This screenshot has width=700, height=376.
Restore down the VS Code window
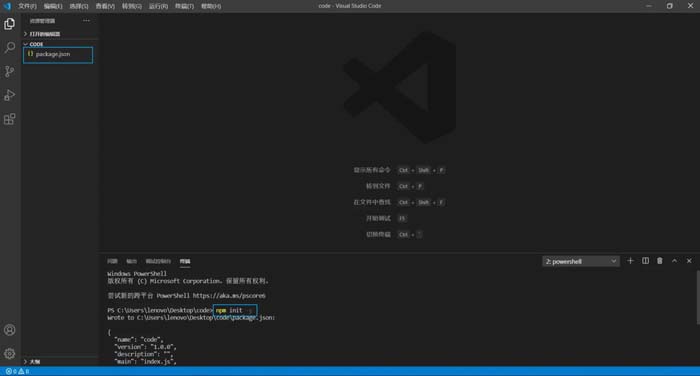click(x=670, y=6)
